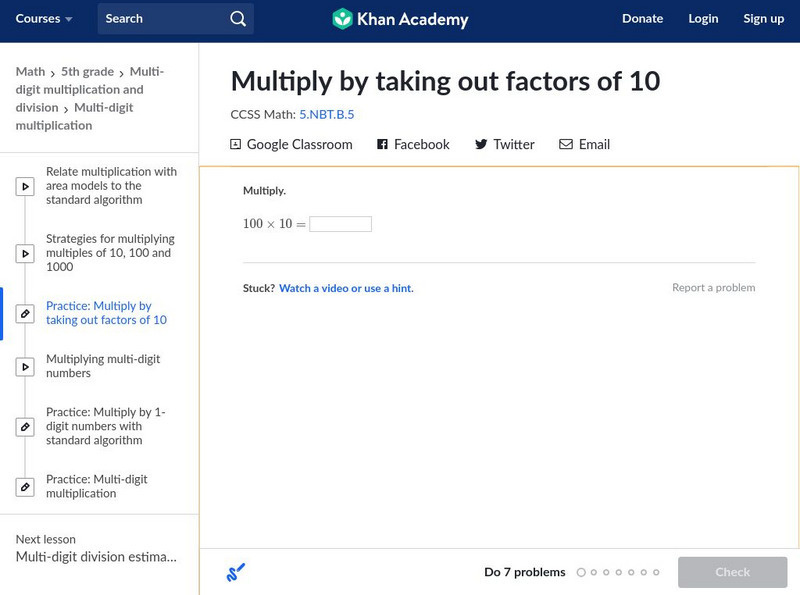Share on Facebook icon
Screen dimensions: 800x595
(382, 145)
